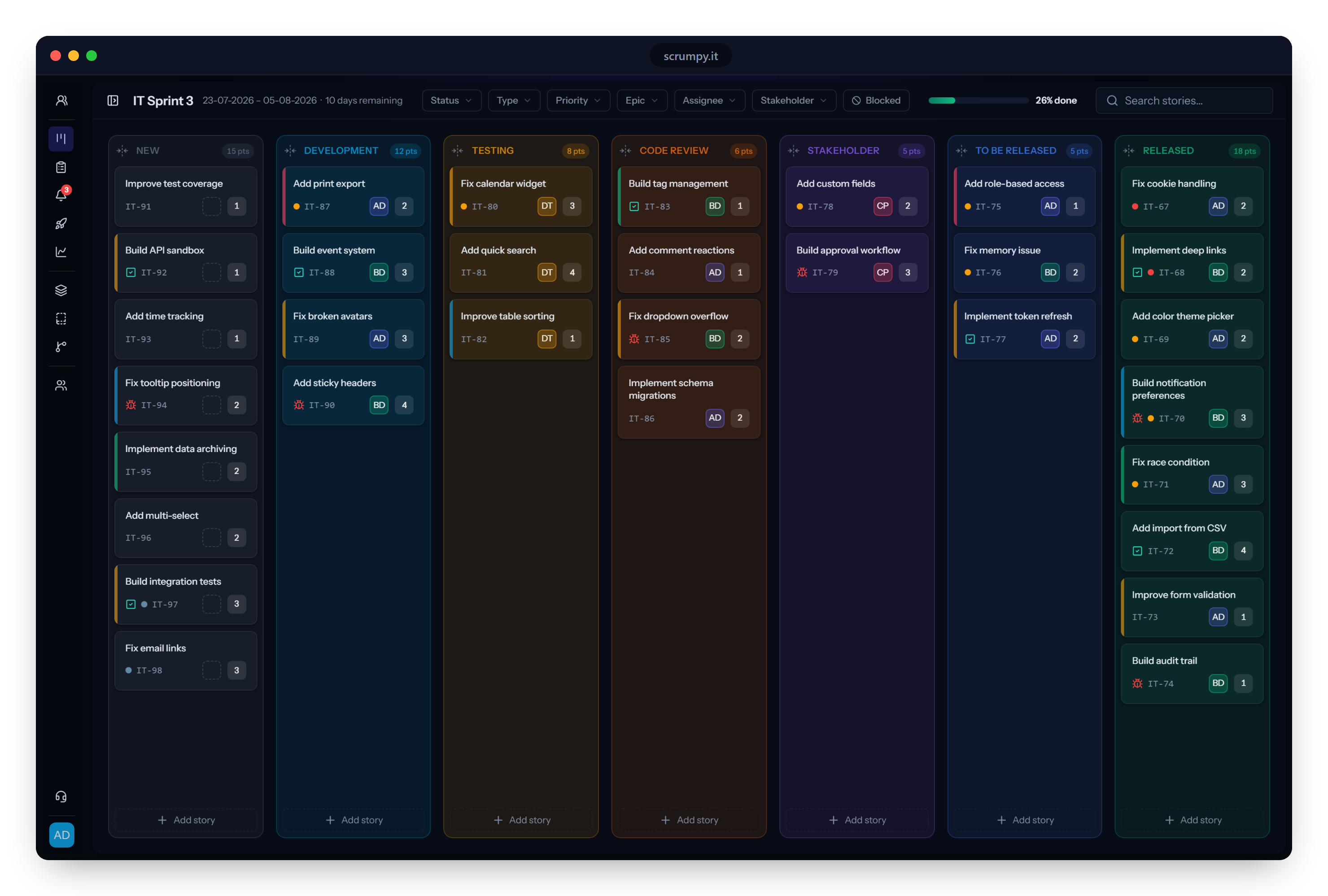This screenshot has width=1328, height=896.
Task: Open the Epic filter dropdown
Action: (642, 100)
